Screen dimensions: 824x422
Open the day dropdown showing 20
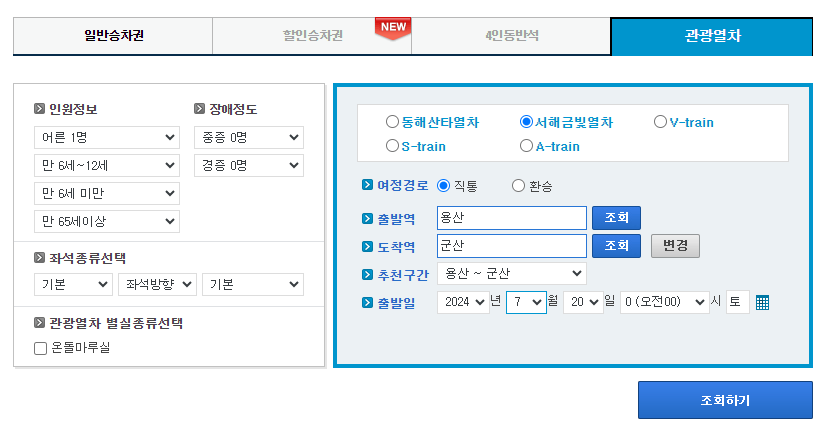583,302
